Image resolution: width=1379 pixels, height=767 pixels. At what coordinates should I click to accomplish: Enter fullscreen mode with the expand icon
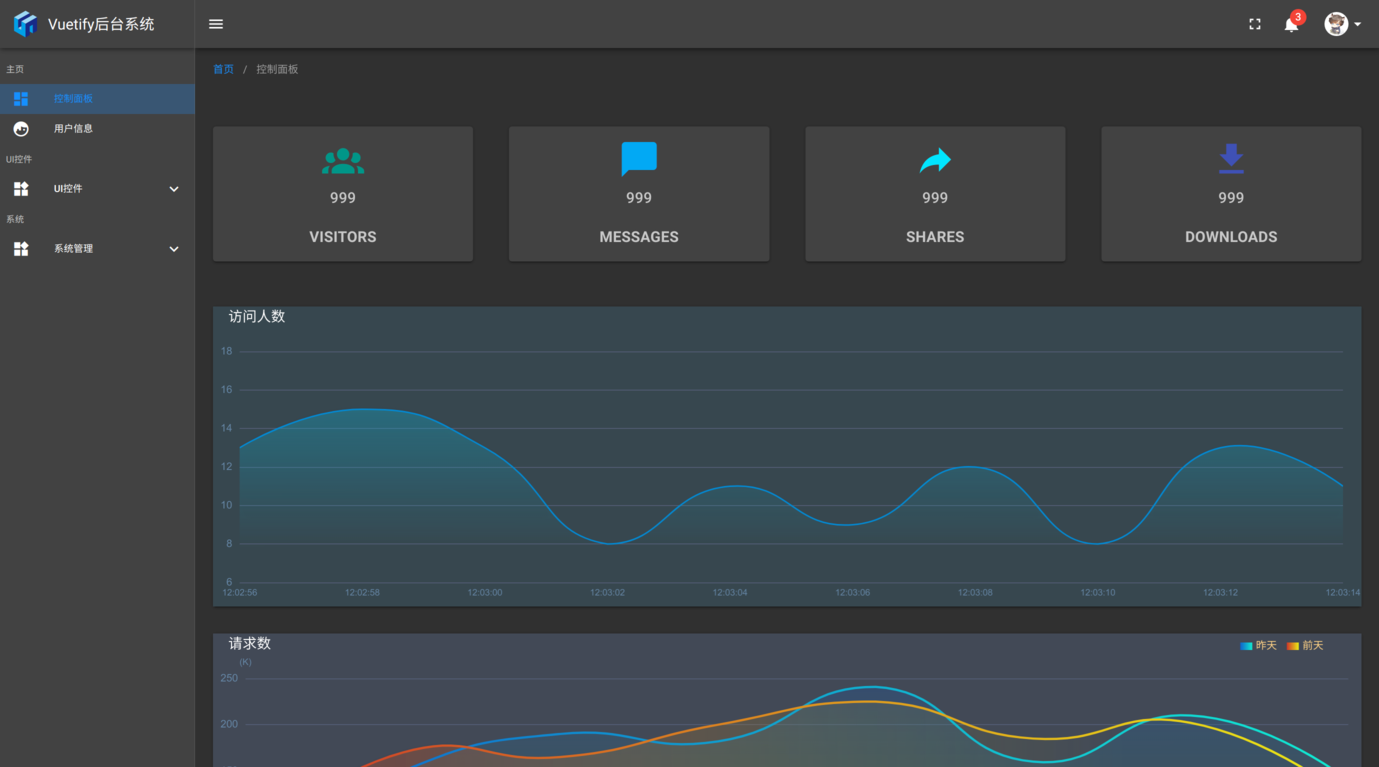tap(1255, 24)
